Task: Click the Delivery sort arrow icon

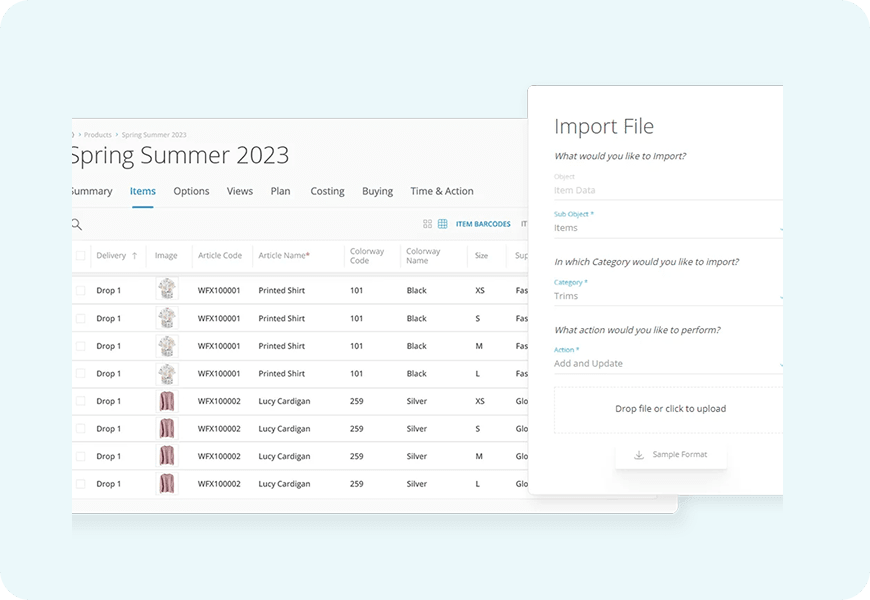Action: click(135, 256)
